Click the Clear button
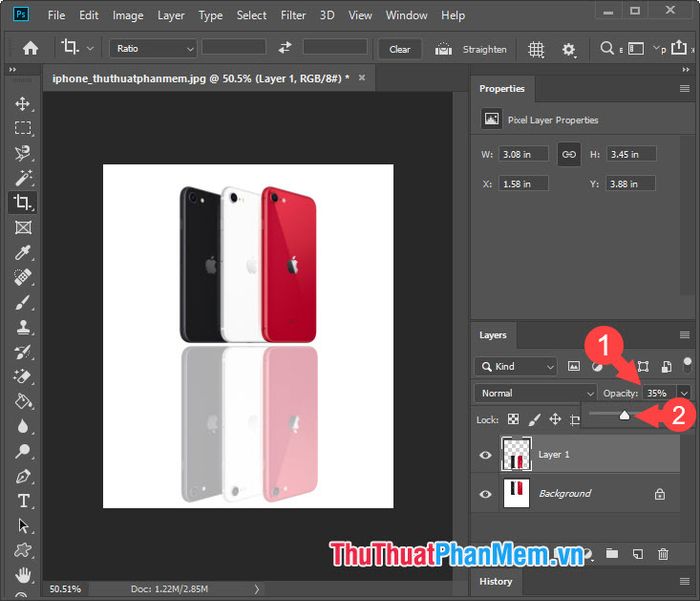The width and height of the screenshot is (700, 601). click(400, 49)
